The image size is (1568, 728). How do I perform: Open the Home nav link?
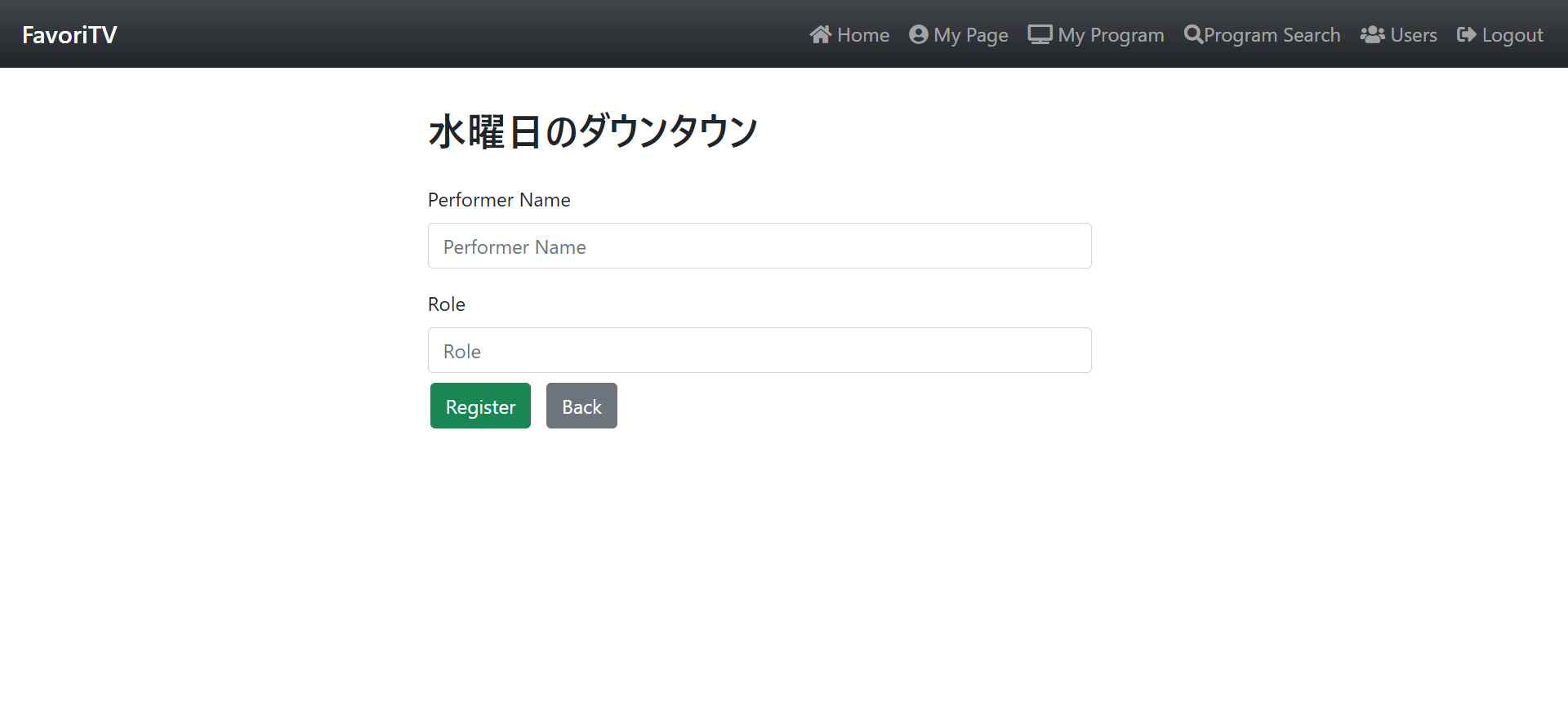click(x=849, y=34)
